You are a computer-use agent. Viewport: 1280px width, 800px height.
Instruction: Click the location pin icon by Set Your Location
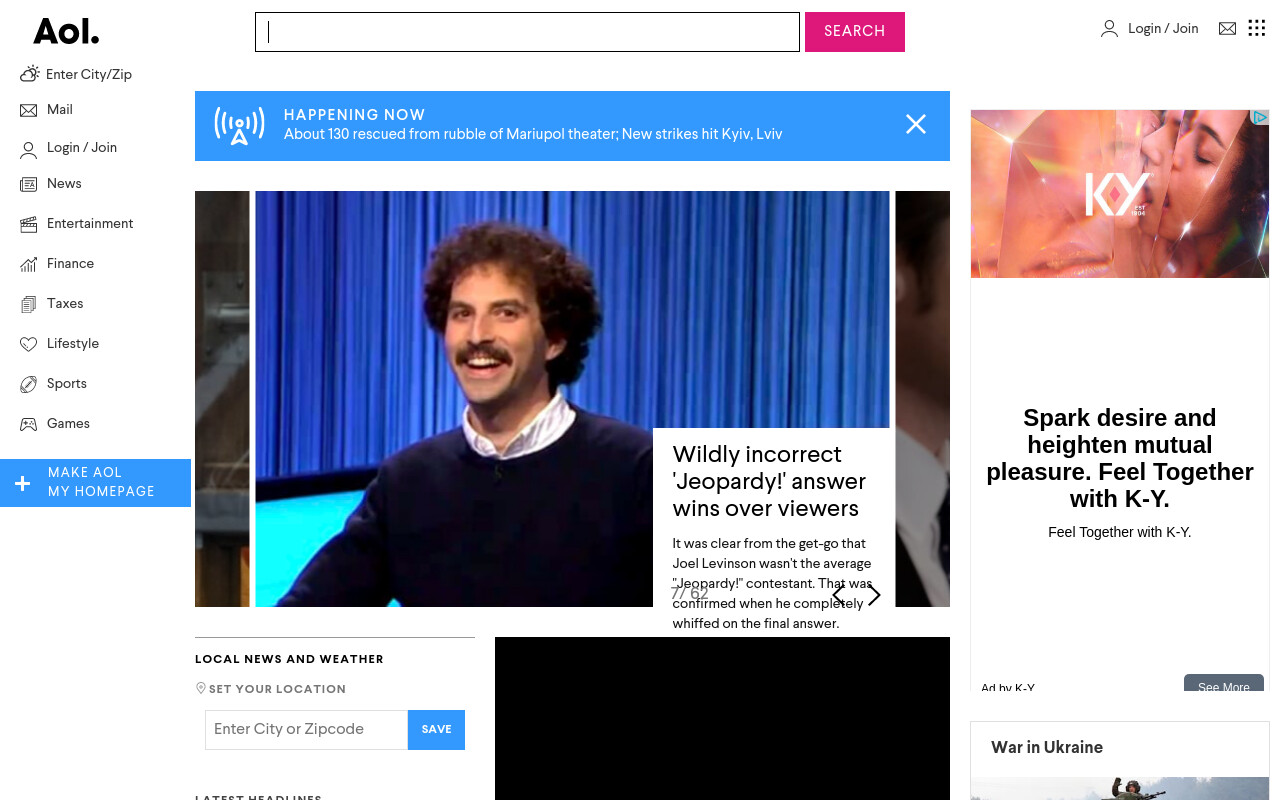200,688
